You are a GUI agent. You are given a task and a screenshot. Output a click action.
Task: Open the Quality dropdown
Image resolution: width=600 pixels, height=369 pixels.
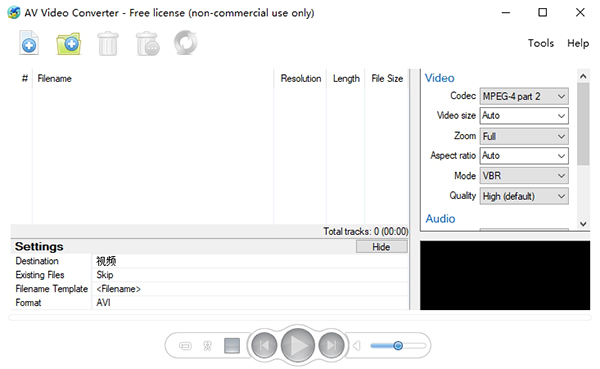(x=524, y=196)
